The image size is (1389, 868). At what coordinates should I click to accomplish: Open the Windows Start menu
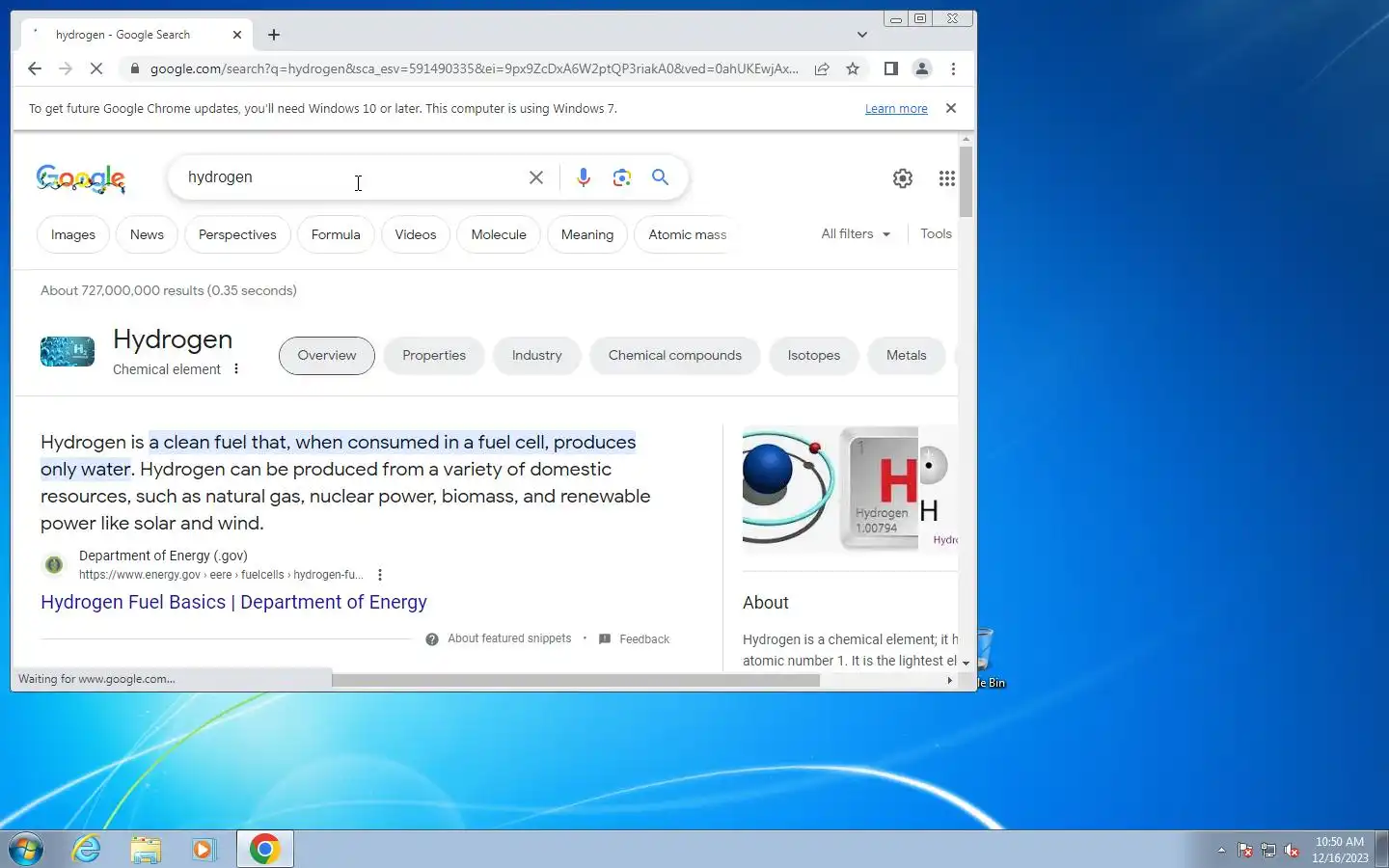coord(26,850)
